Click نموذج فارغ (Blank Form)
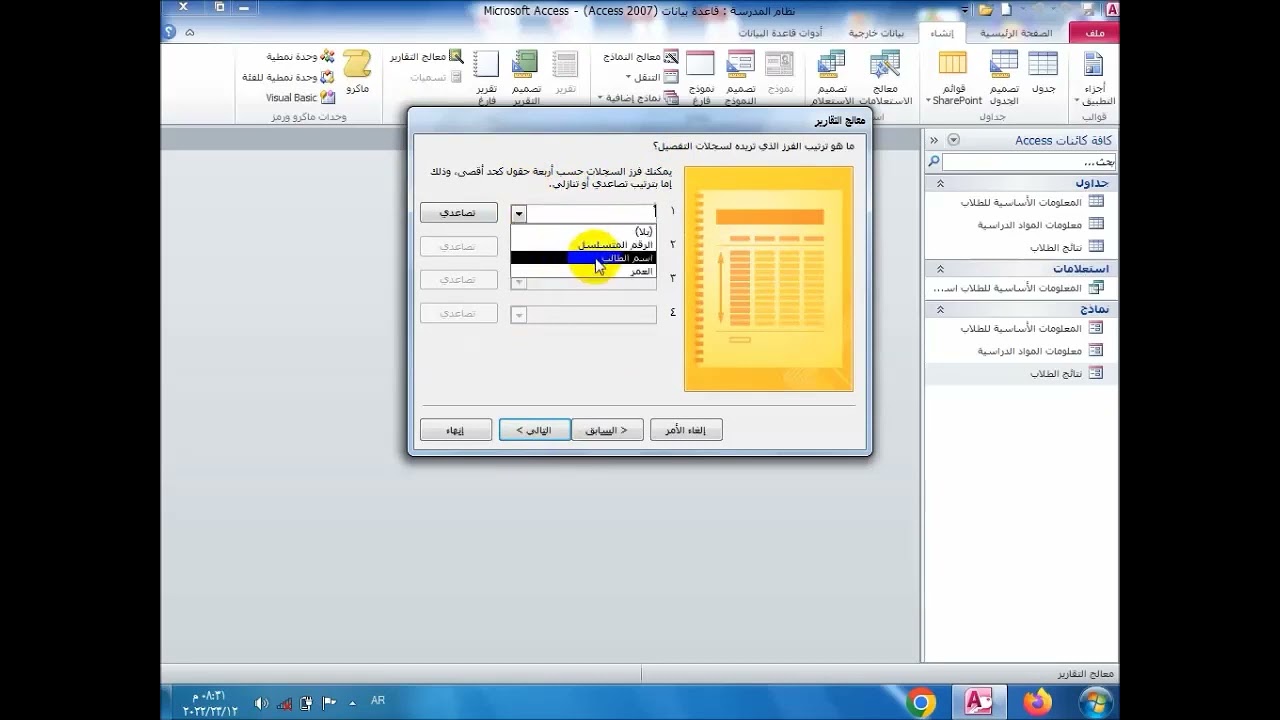Image resolution: width=1280 pixels, height=720 pixels. 701,78
